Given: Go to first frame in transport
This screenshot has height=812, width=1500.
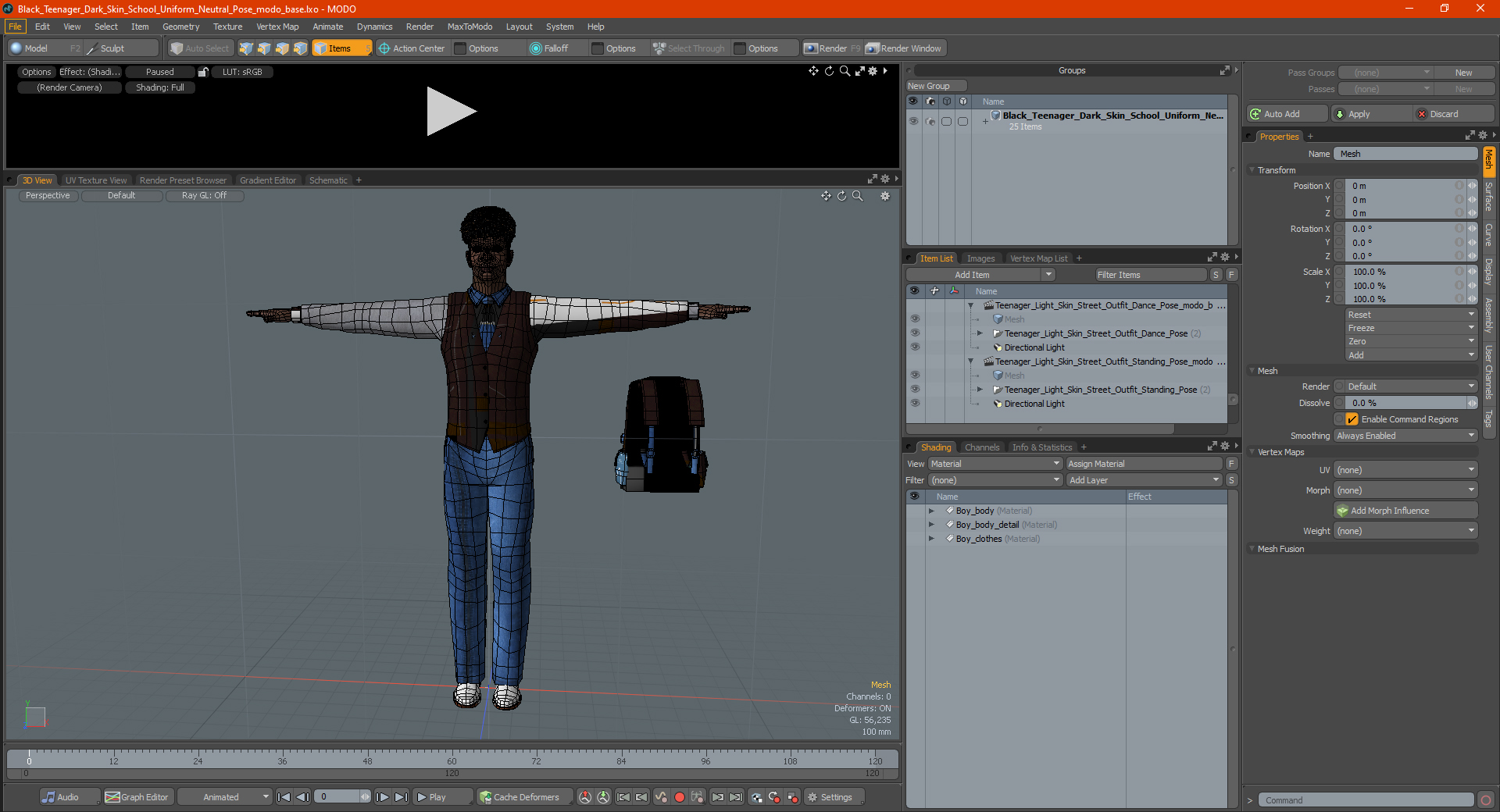Looking at the screenshot, I should point(284,797).
